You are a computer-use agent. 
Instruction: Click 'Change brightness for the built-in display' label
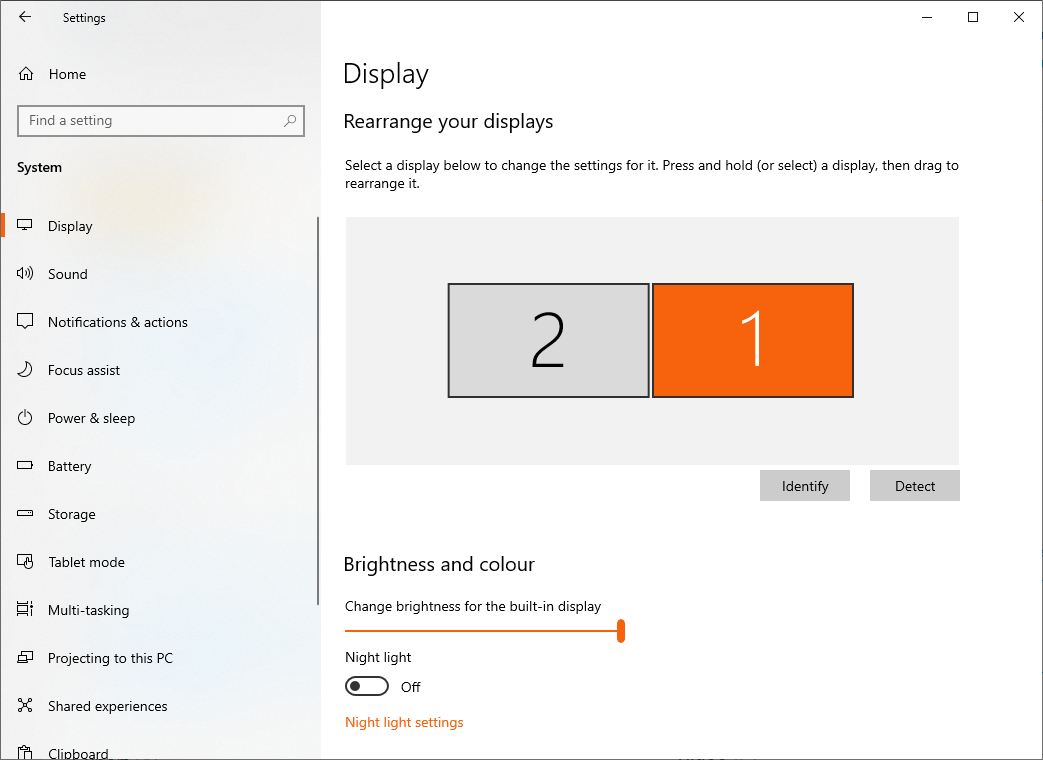coord(473,606)
